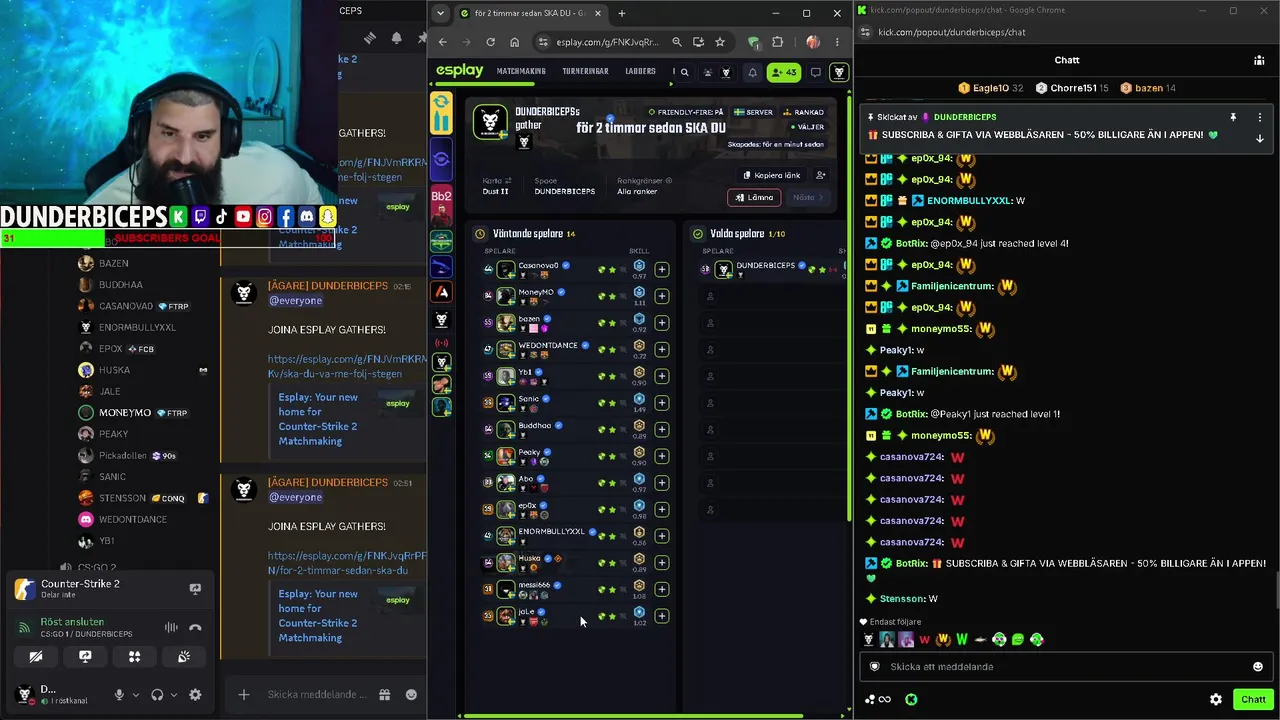Toggle Discord noise suppression waveform icon
Screen dimensions: 1280x720
point(171,628)
